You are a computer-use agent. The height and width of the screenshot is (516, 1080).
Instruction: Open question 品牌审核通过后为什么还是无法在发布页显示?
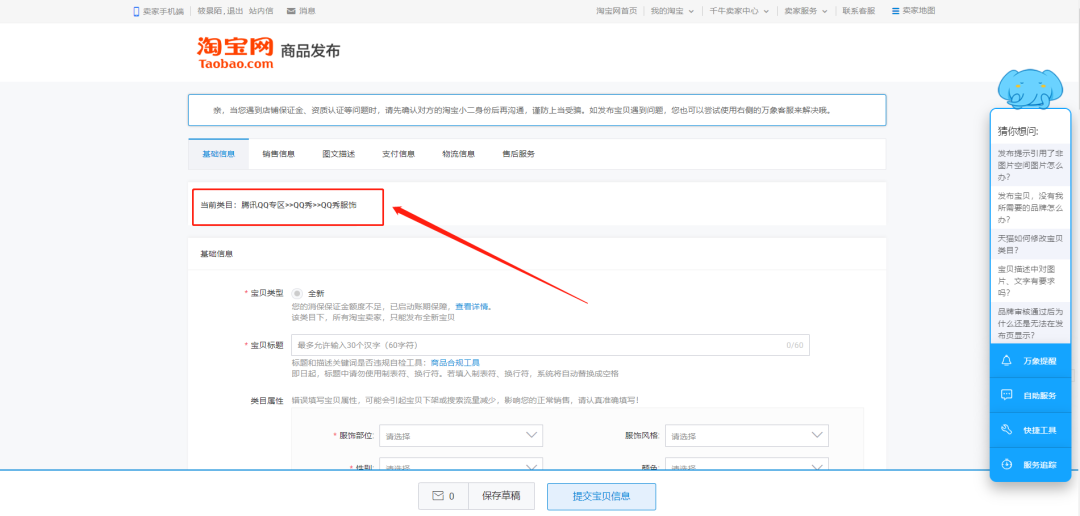[x=1030, y=323]
